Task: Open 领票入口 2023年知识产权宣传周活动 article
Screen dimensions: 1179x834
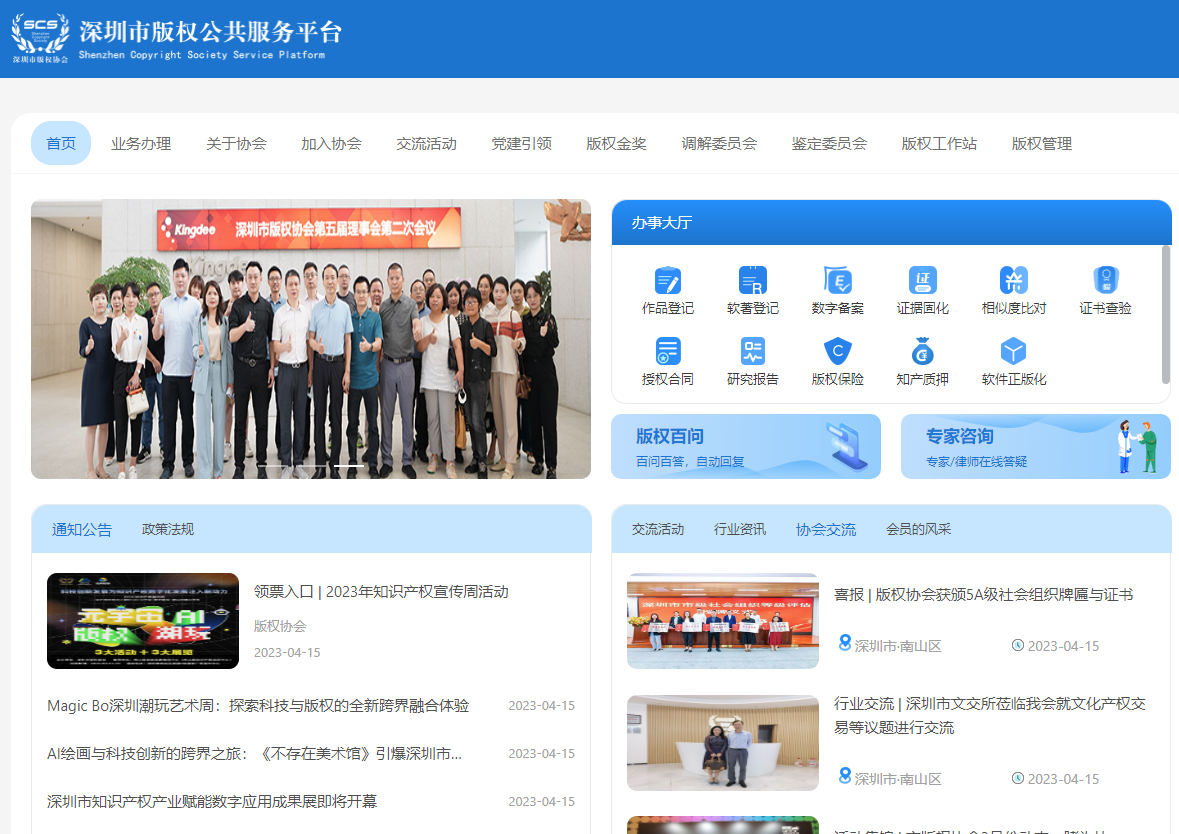Action: pos(381,592)
